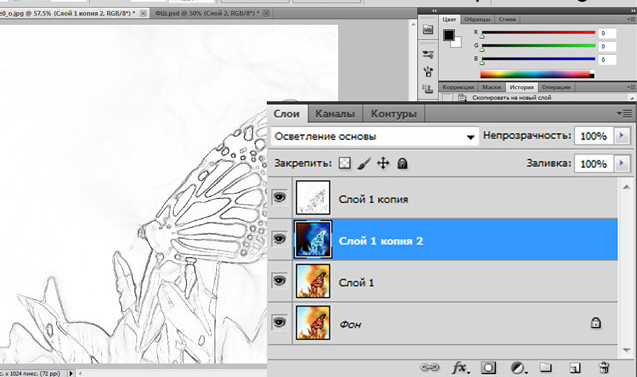Lock image pixels brush icon

pos(364,163)
